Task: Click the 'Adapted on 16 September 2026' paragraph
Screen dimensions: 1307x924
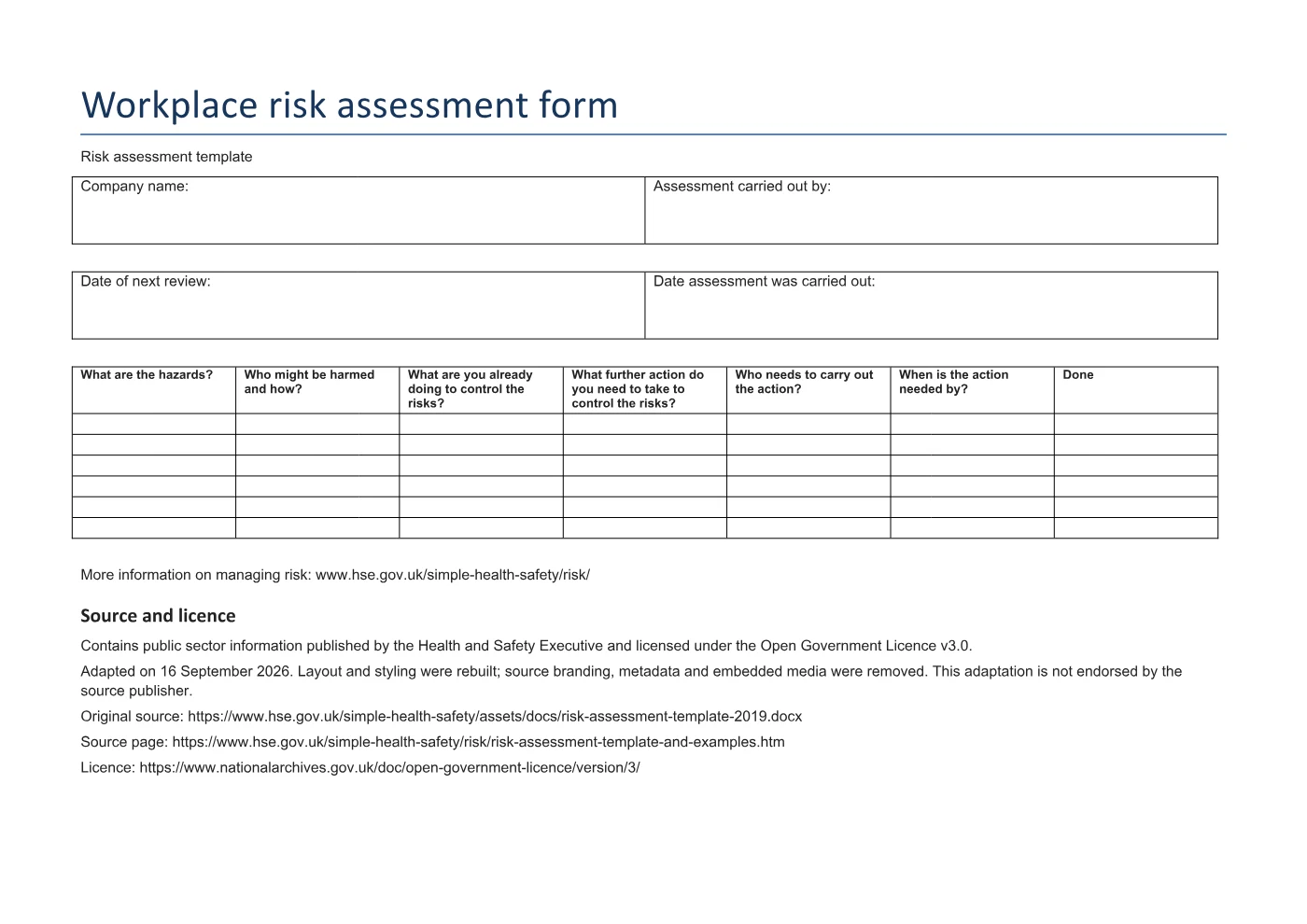Action: [631, 681]
